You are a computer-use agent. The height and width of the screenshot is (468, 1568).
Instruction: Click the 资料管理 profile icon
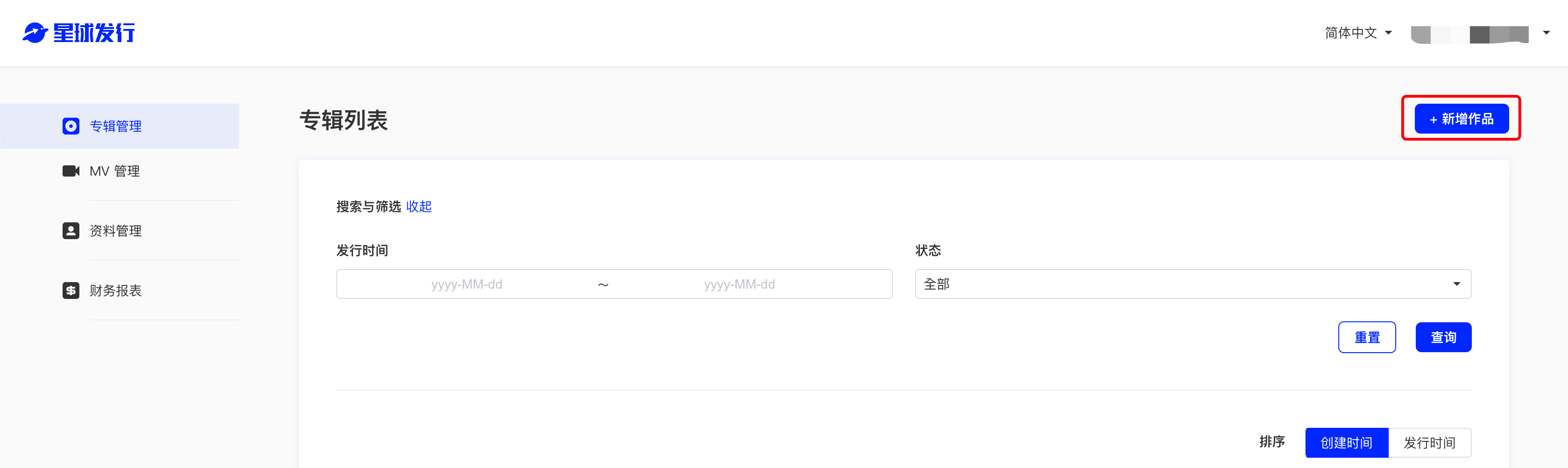[71, 231]
